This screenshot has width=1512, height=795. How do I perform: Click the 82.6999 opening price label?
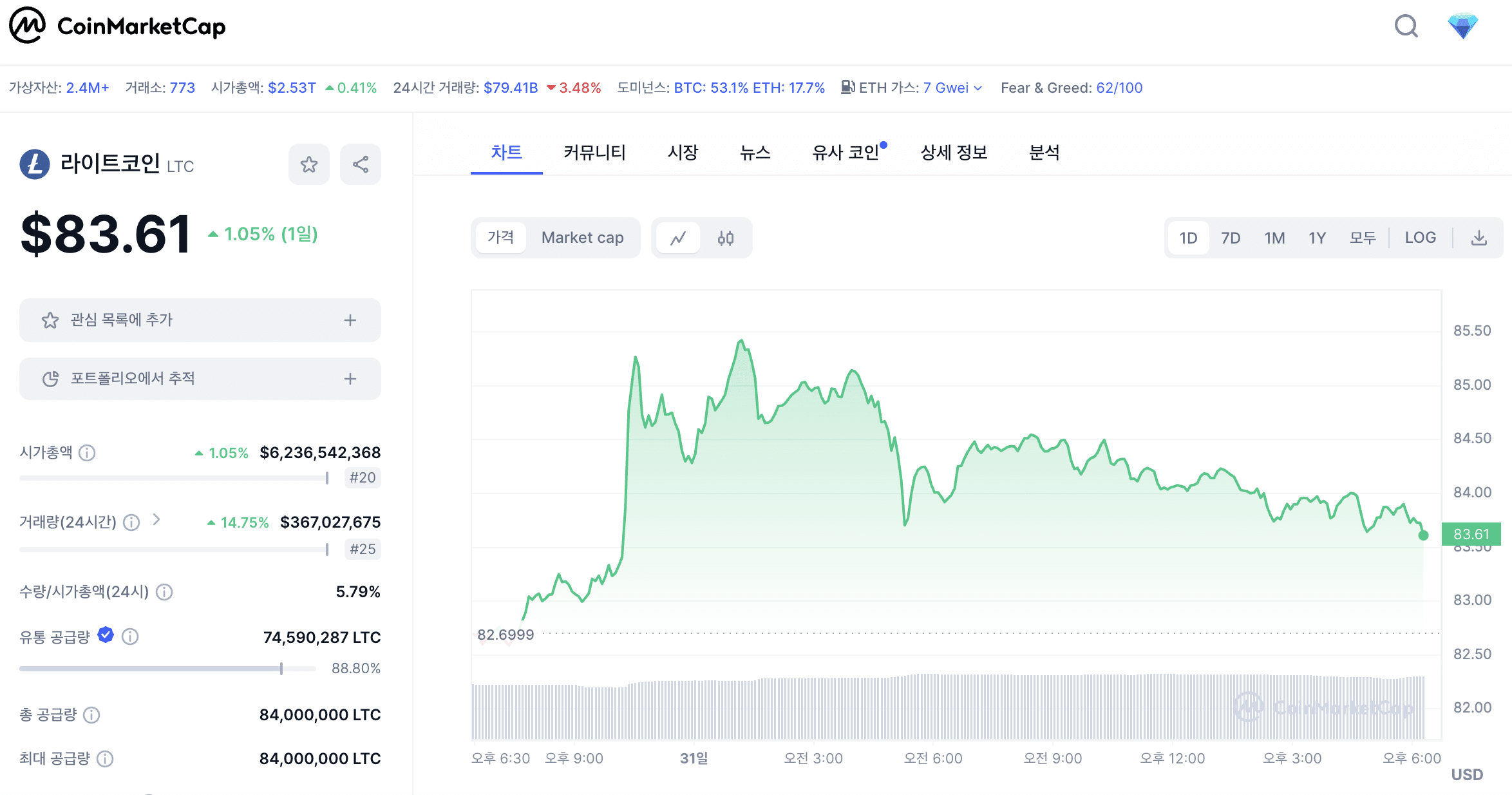(x=506, y=635)
